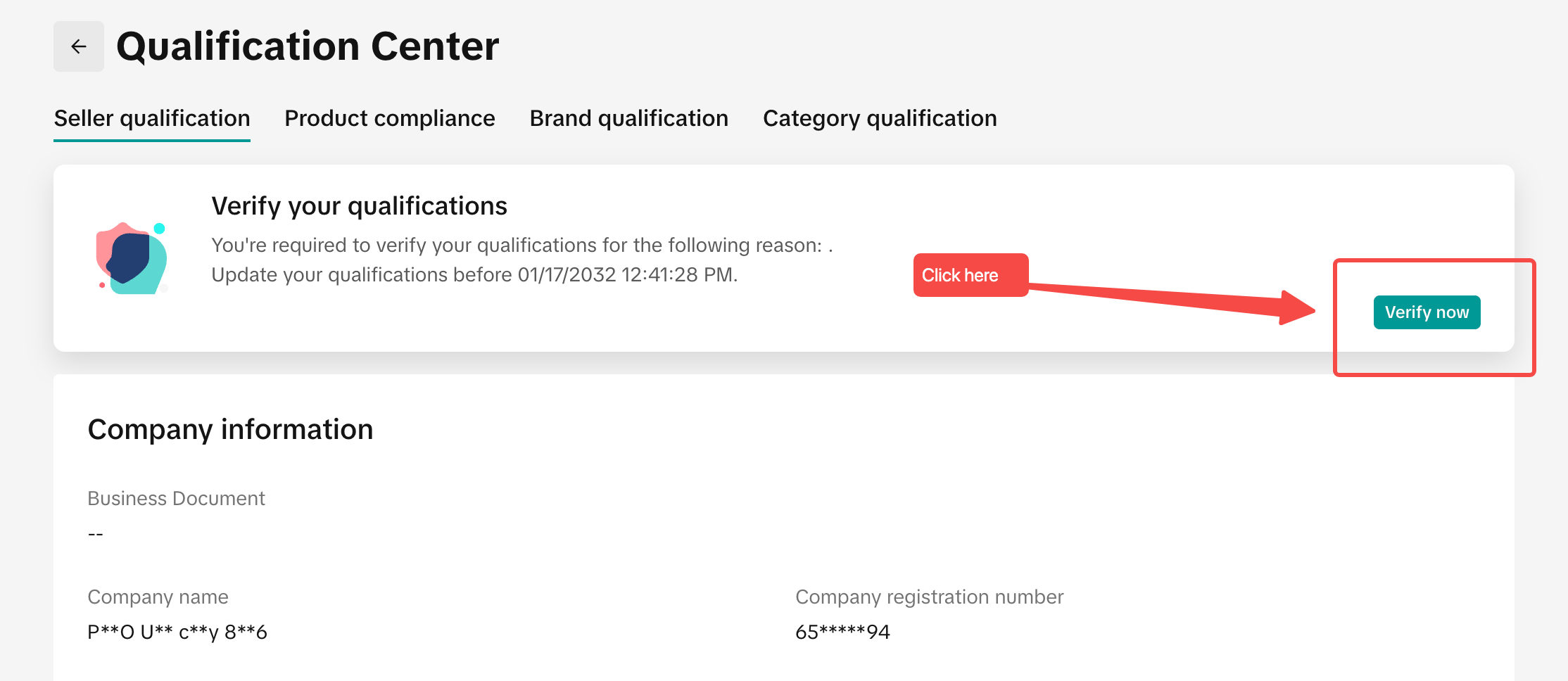Click the empty Business Document value dashes
The image size is (1568, 681).
click(96, 534)
